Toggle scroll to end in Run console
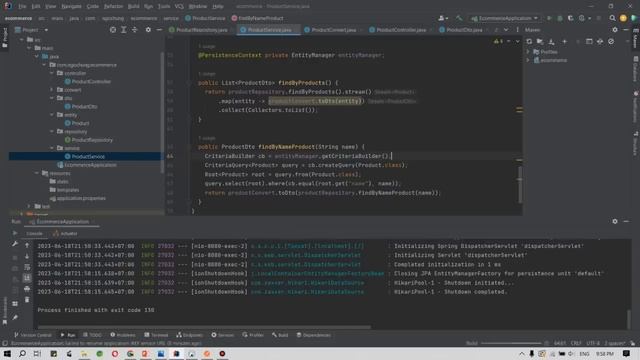The width and height of the screenshot is (640, 360). pyautogui.click(x=27, y=278)
